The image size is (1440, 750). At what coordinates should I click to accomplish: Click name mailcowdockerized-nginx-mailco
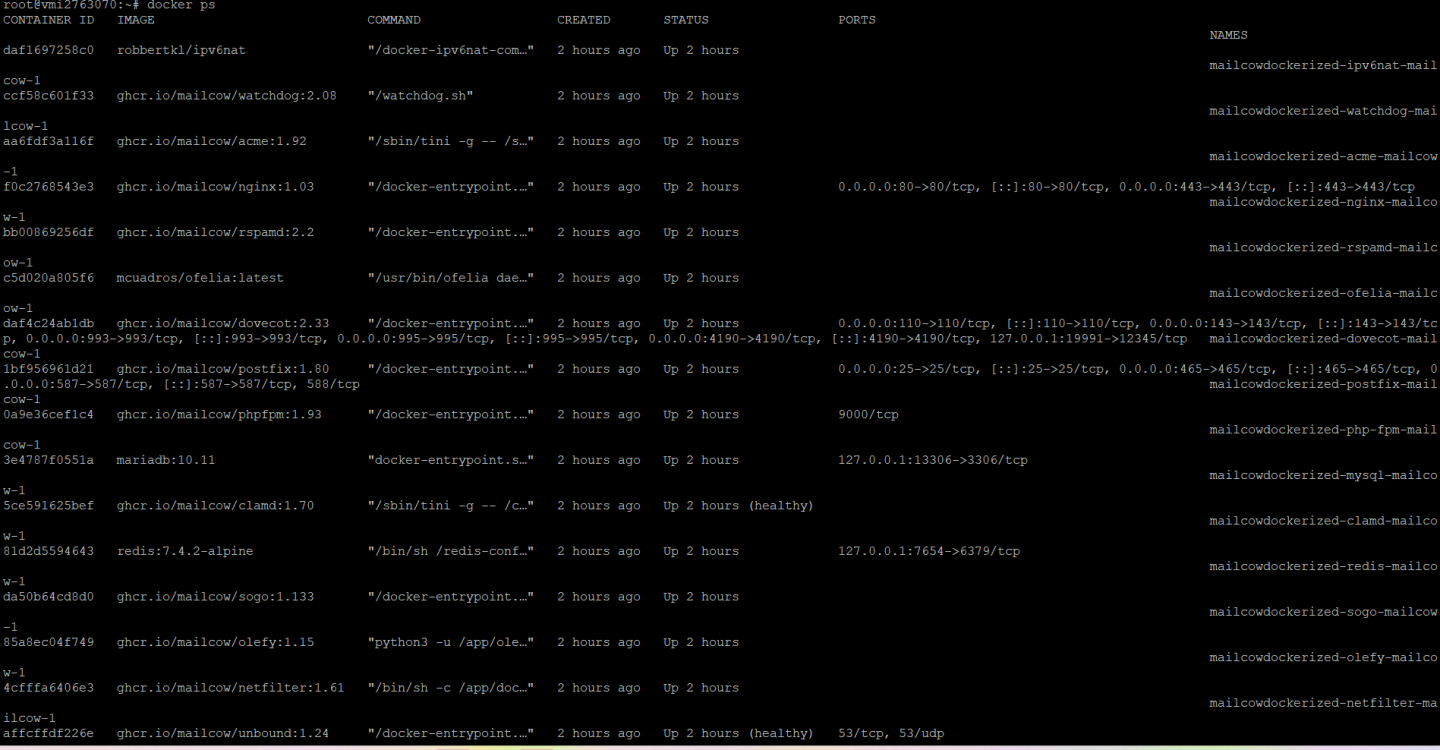(x=1323, y=202)
